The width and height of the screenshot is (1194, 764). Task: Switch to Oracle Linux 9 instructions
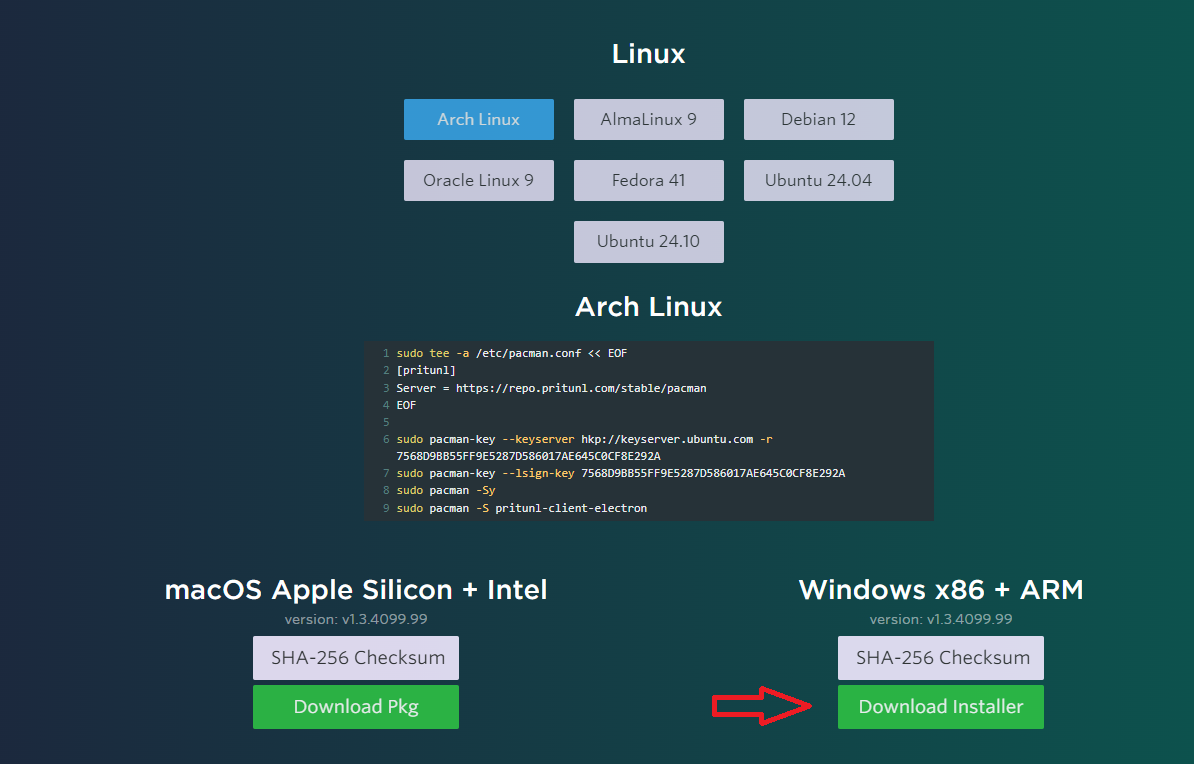pos(478,181)
